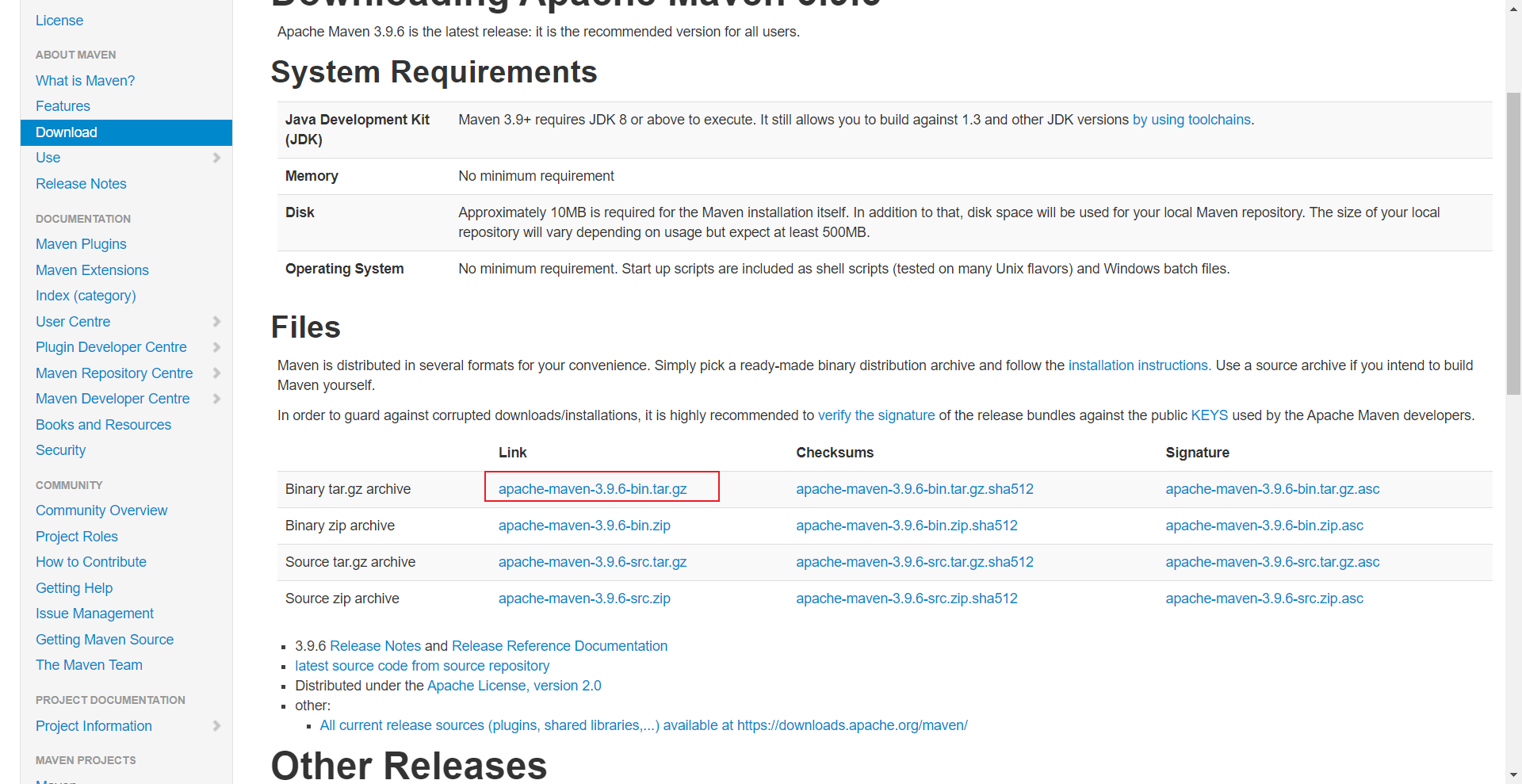Open bin.tar.gz.asc signature link

(1272, 489)
